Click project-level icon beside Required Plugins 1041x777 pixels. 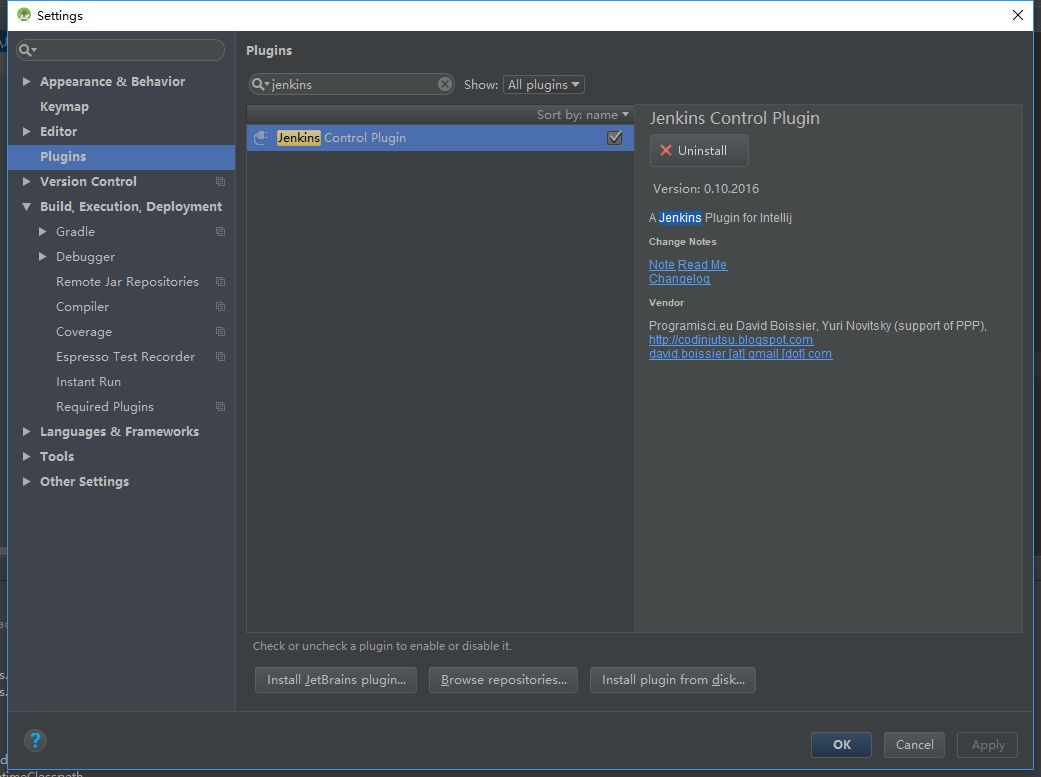[x=220, y=406]
